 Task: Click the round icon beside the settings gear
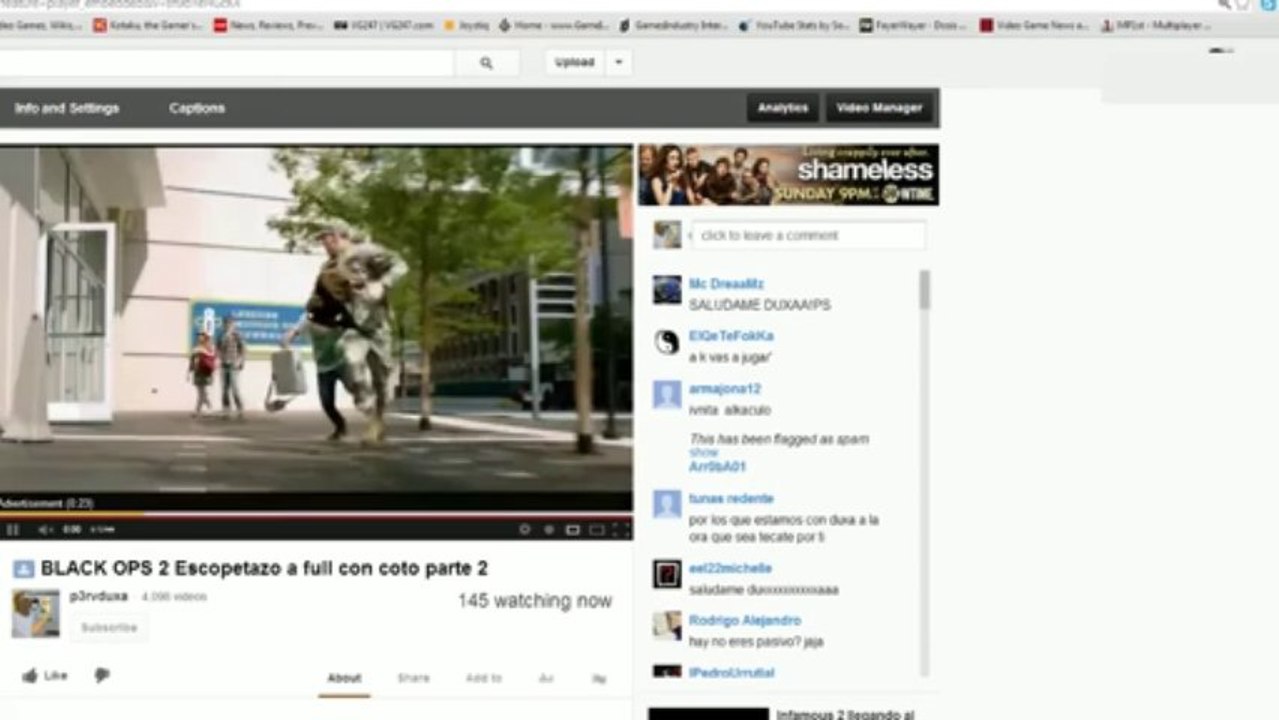coord(549,529)
